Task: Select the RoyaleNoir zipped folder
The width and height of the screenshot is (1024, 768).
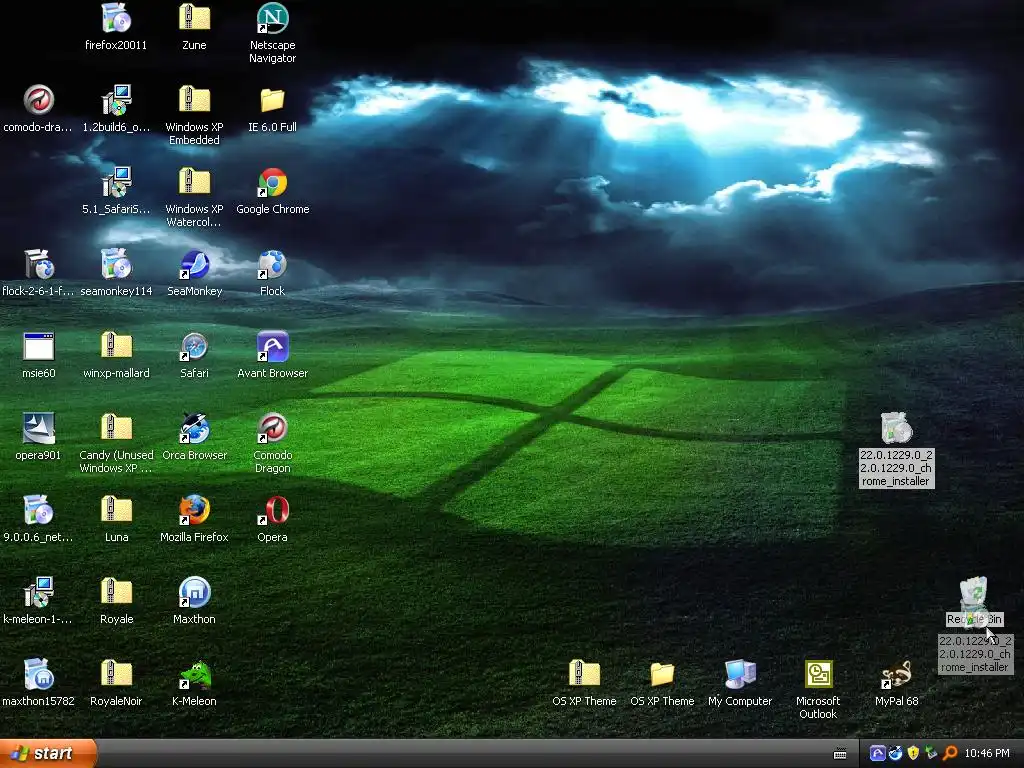Action: (116, 675)
